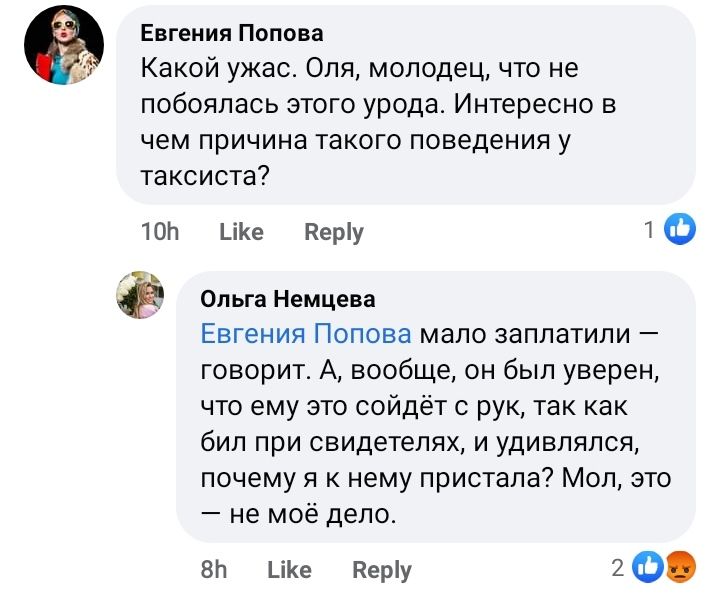Click the angry face reaction icon
Screen dimensions: 720x596
(678, 567)
